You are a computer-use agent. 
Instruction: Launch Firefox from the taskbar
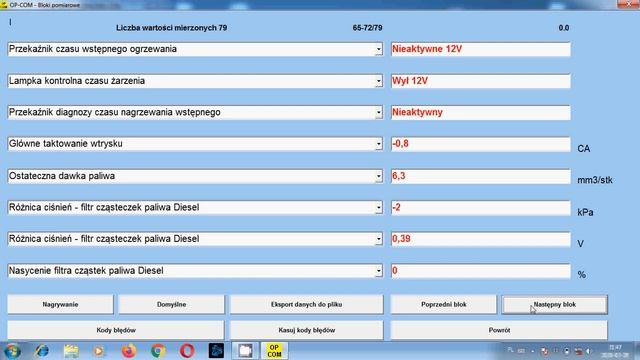(x=129, y=351)
